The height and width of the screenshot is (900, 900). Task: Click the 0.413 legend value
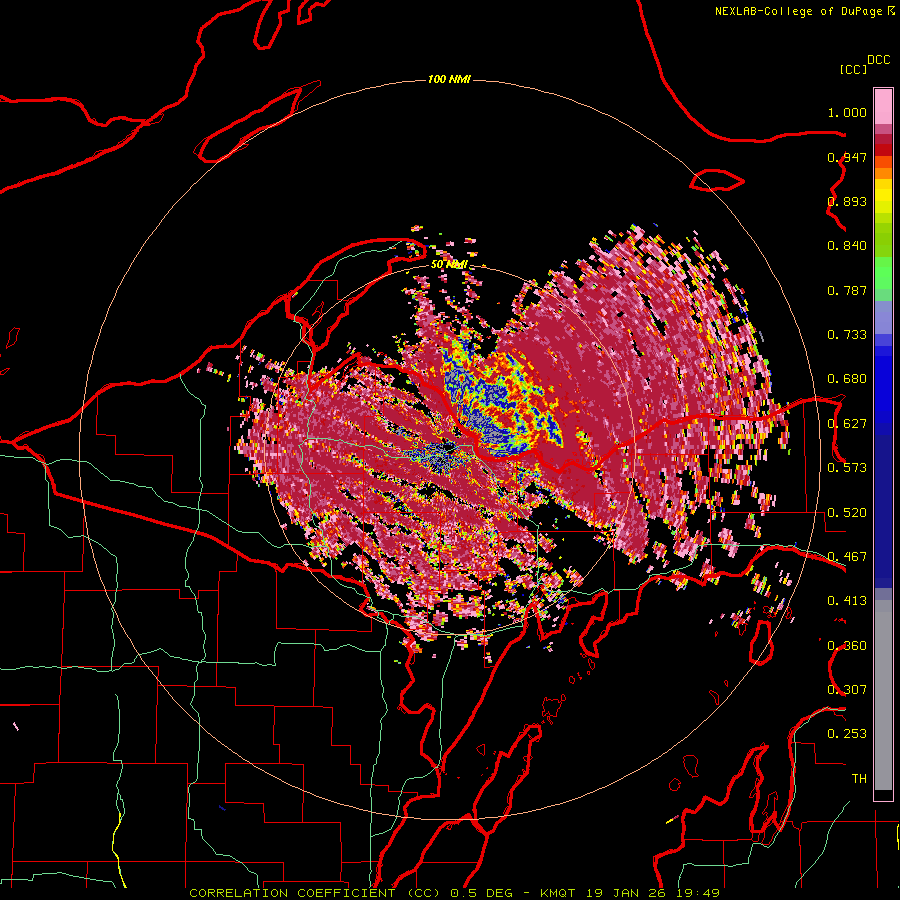pyautogui.click(x=847, y=601)
